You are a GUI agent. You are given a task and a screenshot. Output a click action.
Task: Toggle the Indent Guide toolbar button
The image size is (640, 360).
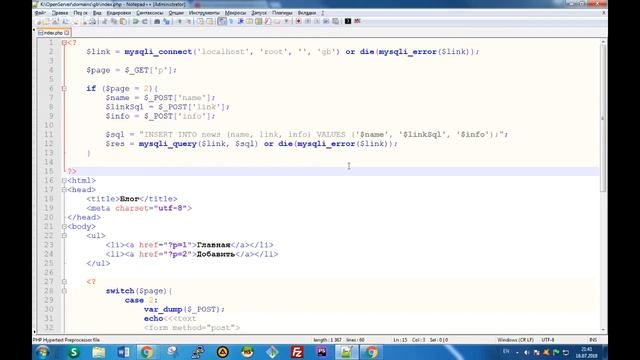point(240,21)
